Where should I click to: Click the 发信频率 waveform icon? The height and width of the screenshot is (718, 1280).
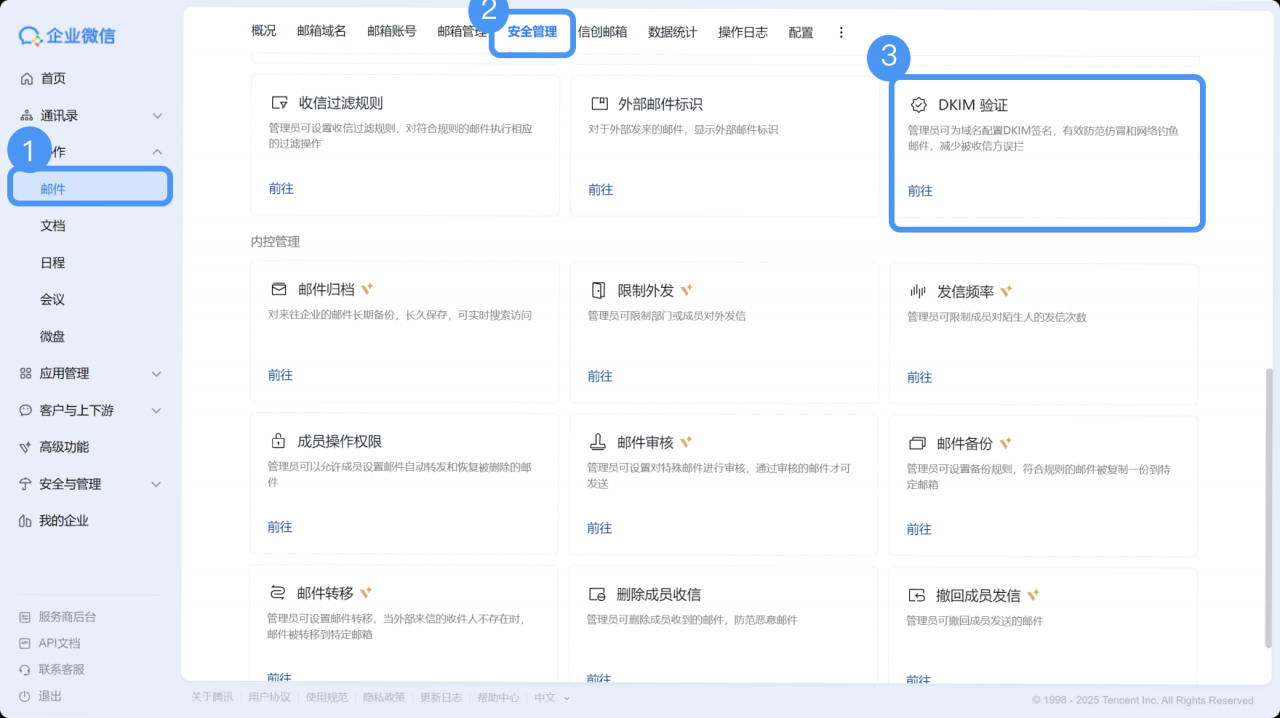coord(918,291)
